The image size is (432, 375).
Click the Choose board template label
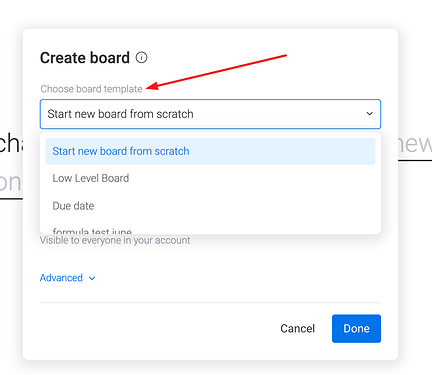[91, 89]
